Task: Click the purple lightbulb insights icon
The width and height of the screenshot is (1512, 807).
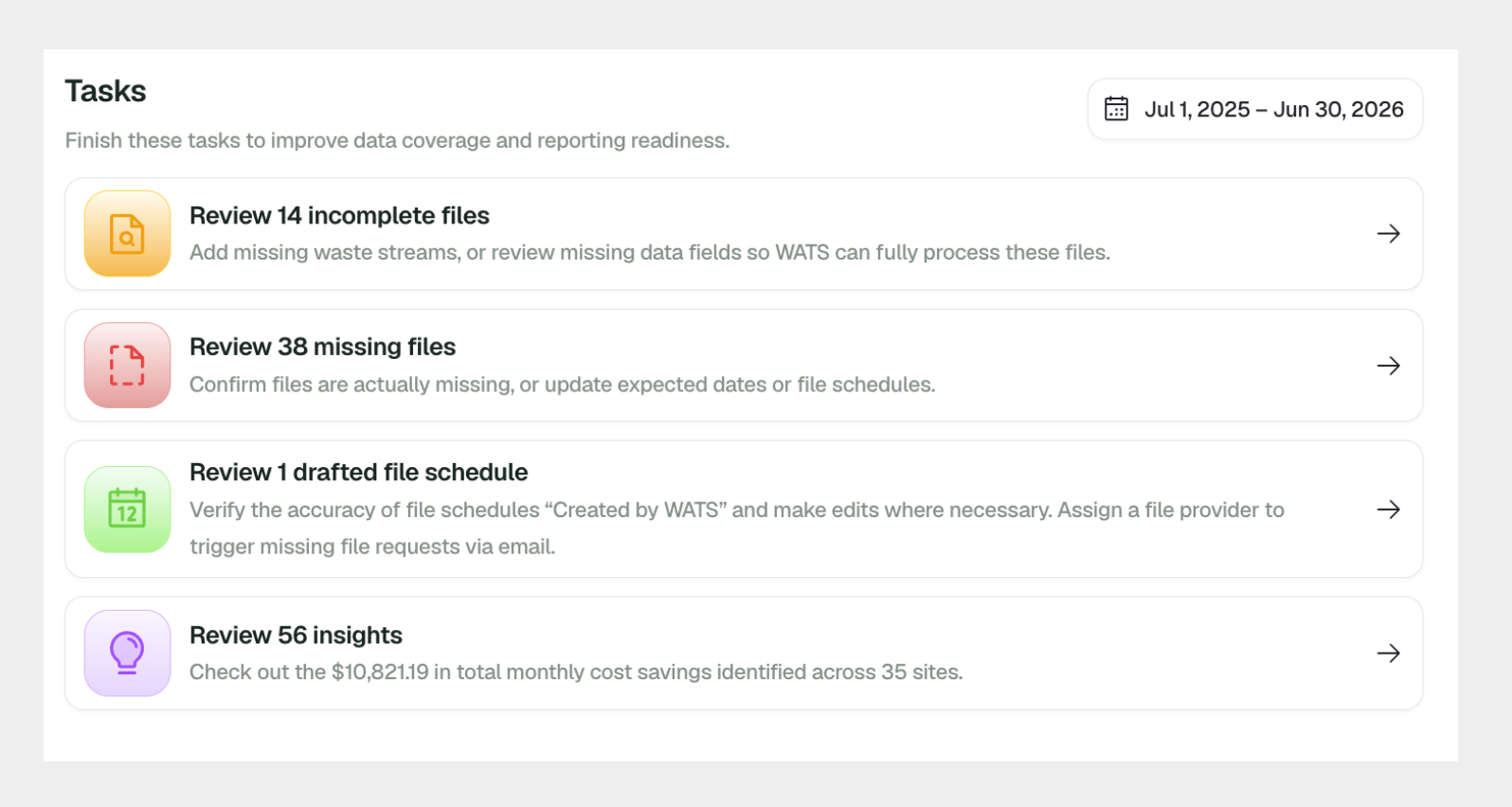Action: [x=127, y=653]
